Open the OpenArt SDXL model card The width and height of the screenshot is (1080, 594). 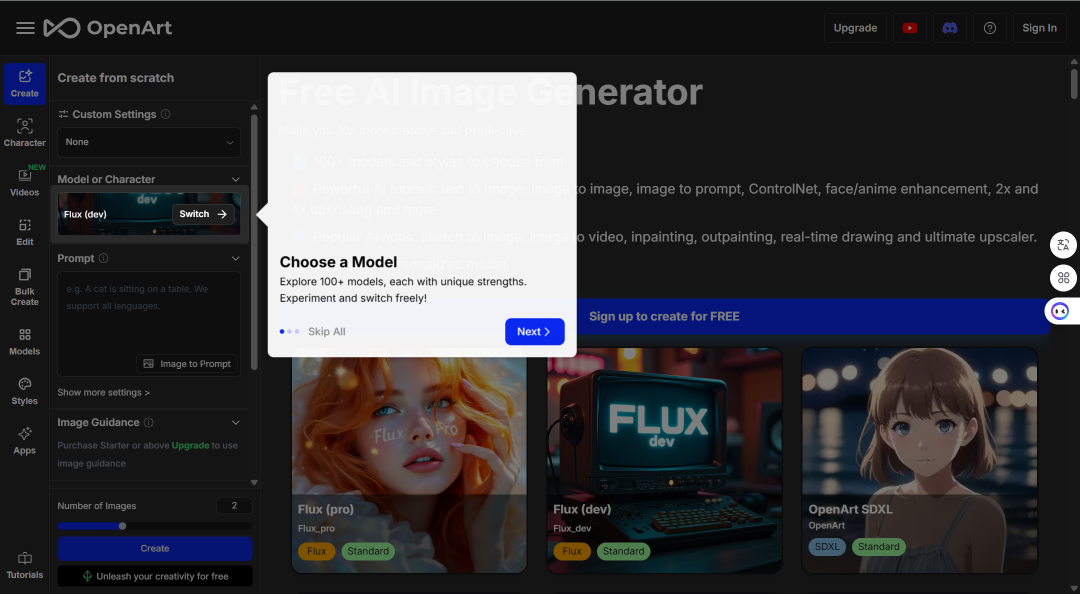(920, 460)
